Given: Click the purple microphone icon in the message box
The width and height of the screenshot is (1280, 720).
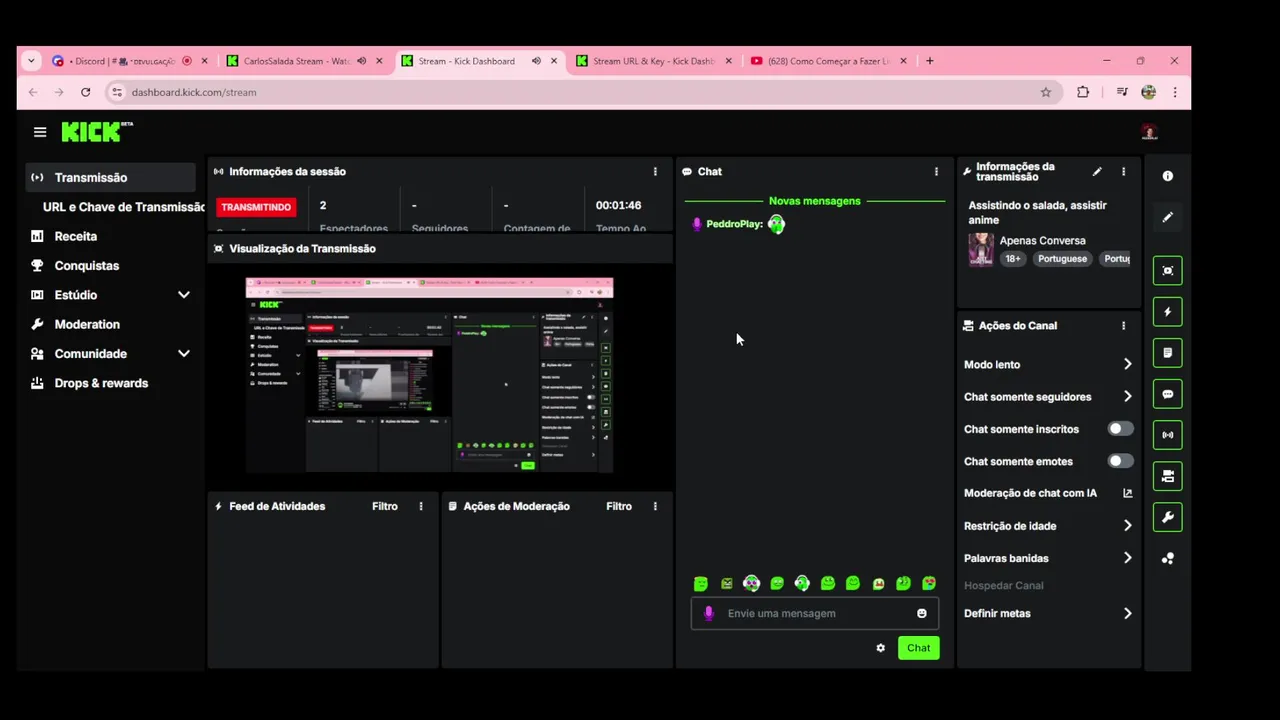Looking at the screenshot, I should point(709,614).
